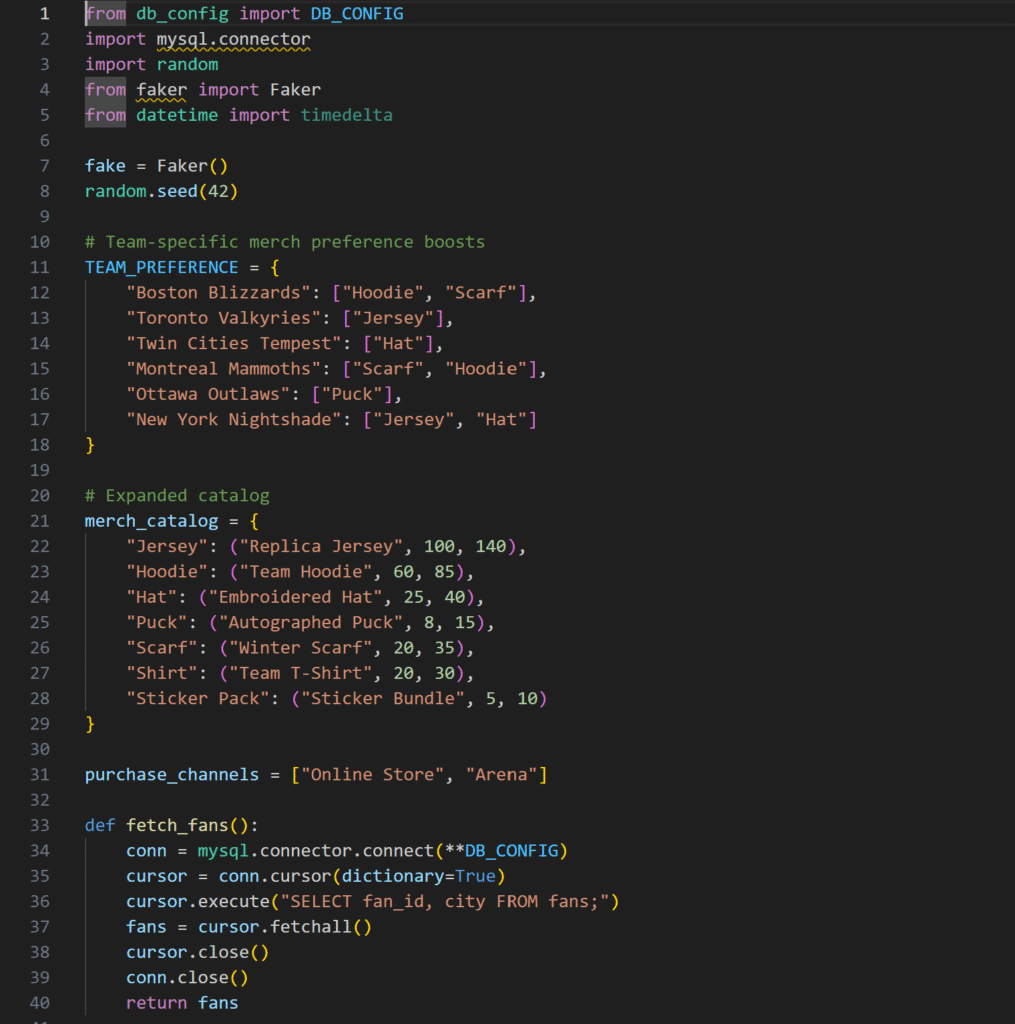Image resolution: width=1015 pixels, height=1024 pixels.
Task: Click the "cursor.close()" statement
Action: coord(197,953)
